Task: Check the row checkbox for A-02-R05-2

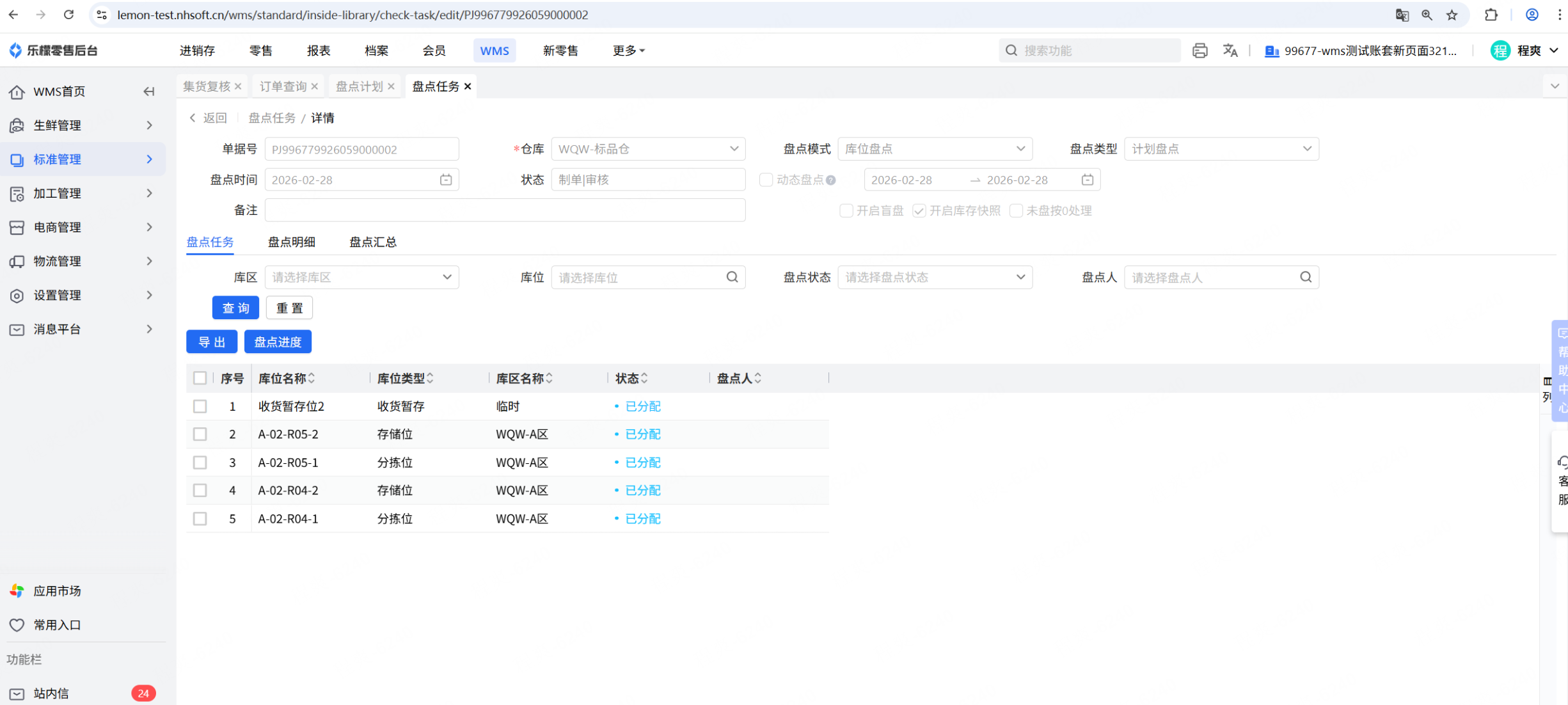Action: pyautogui.click(x=200, y=434)
